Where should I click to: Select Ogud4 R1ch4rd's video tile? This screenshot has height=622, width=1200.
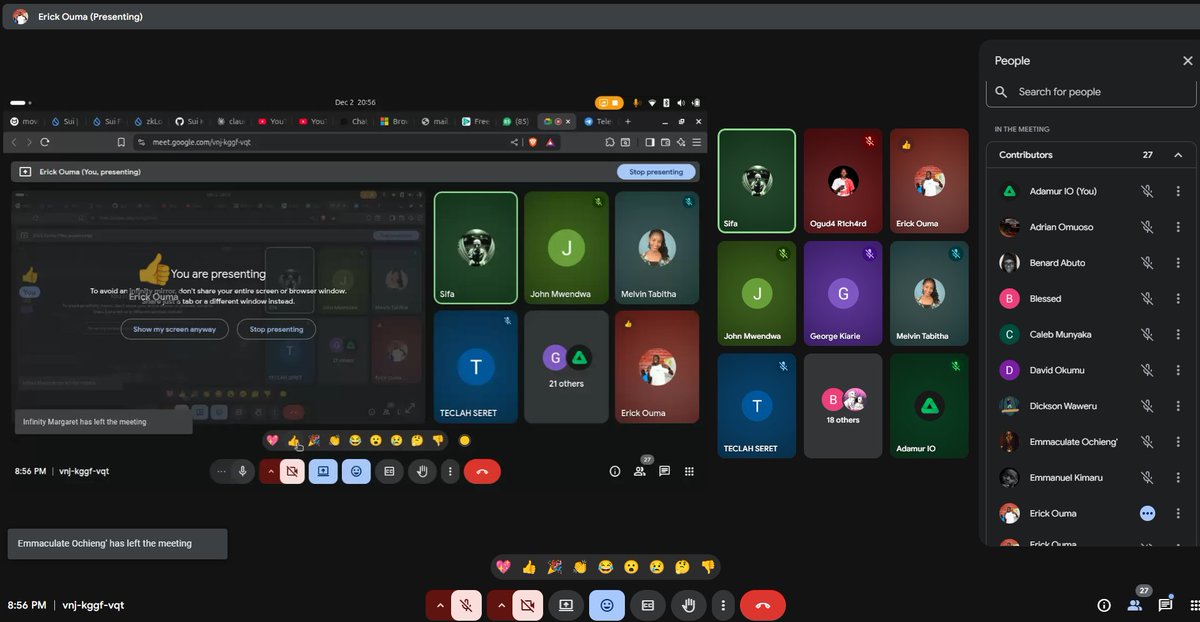[x=843, y=181]
